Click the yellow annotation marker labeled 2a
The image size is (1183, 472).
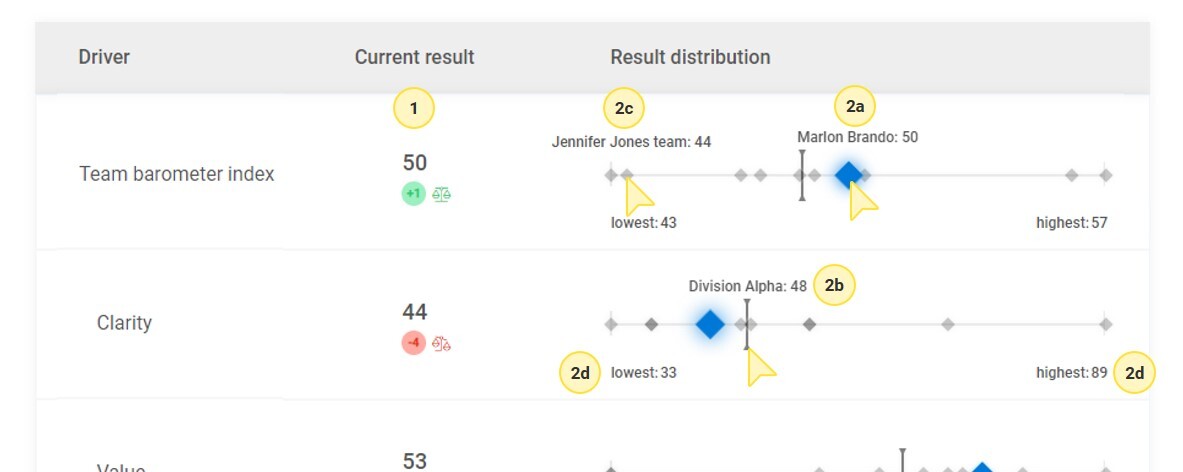point(855,107)
